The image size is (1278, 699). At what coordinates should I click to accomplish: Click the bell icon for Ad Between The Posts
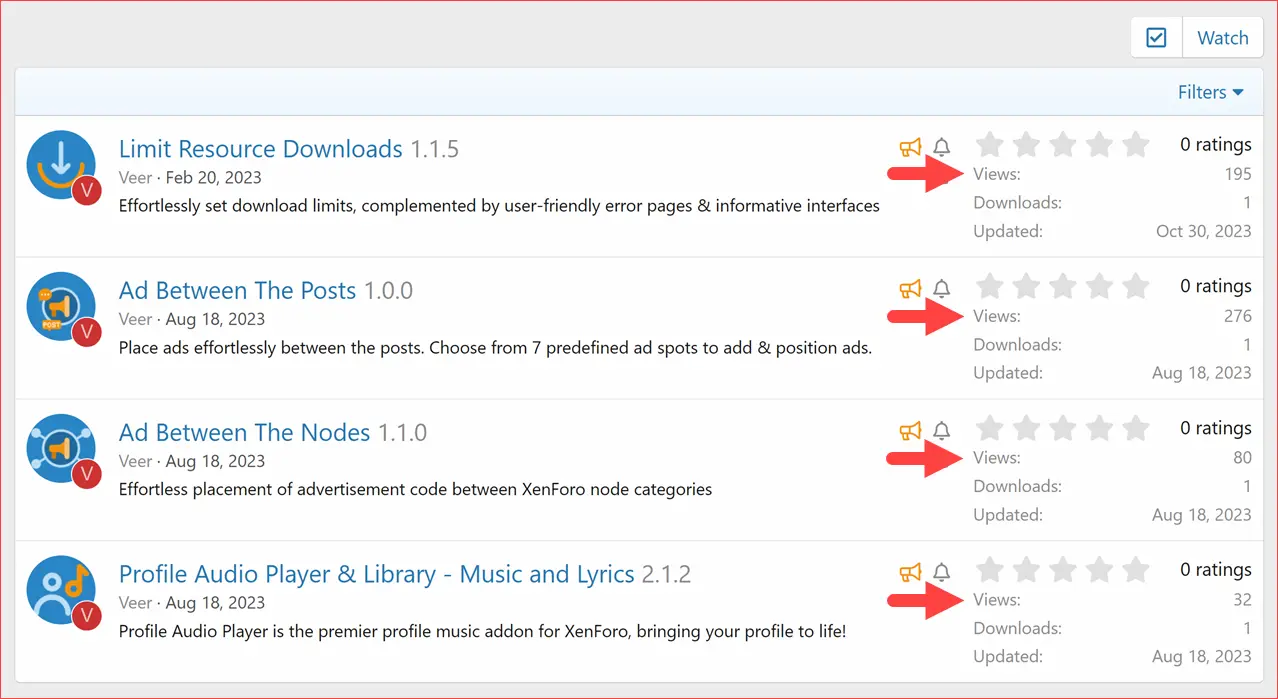tap(941, 288)
